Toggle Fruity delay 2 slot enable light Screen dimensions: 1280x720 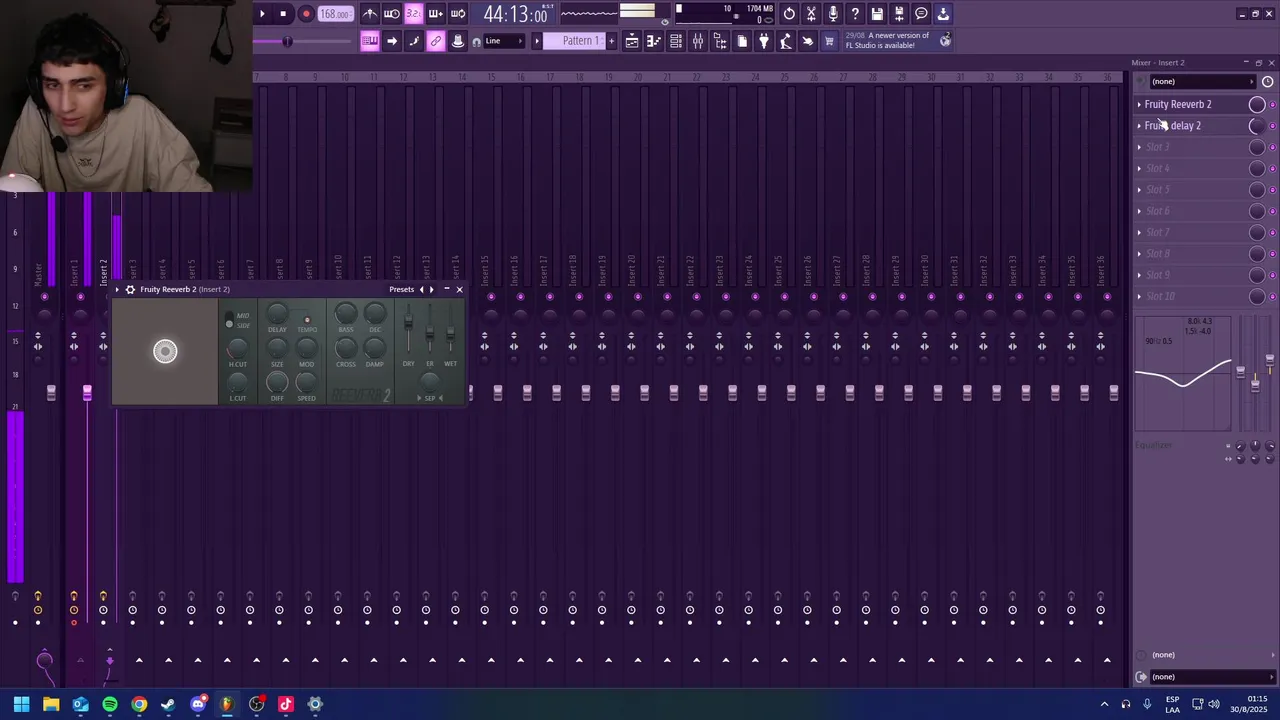tap(1272, 126)
